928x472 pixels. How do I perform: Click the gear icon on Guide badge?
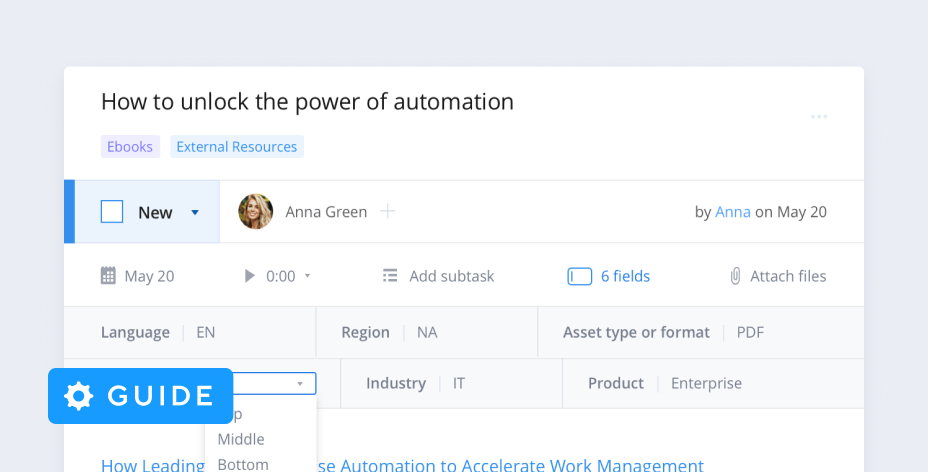79,396
